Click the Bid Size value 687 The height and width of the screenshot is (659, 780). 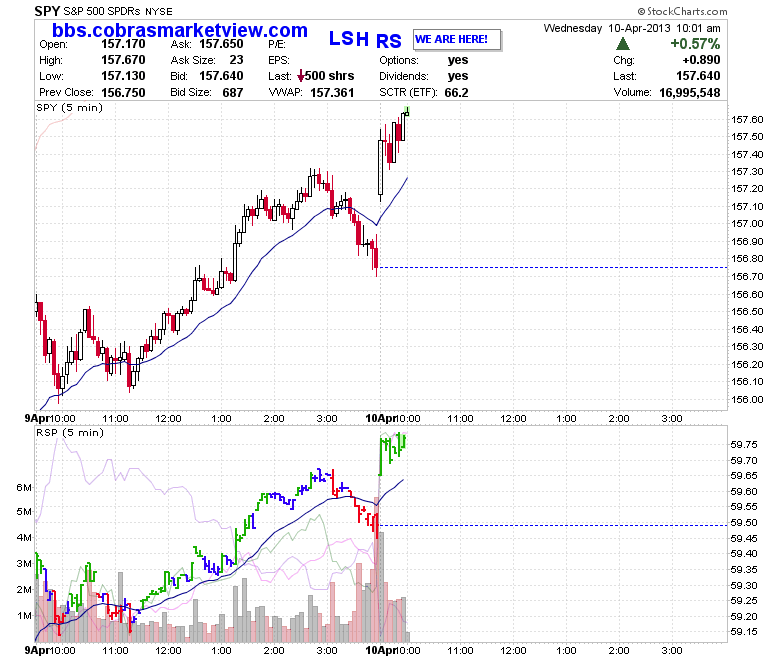point(233,93)
